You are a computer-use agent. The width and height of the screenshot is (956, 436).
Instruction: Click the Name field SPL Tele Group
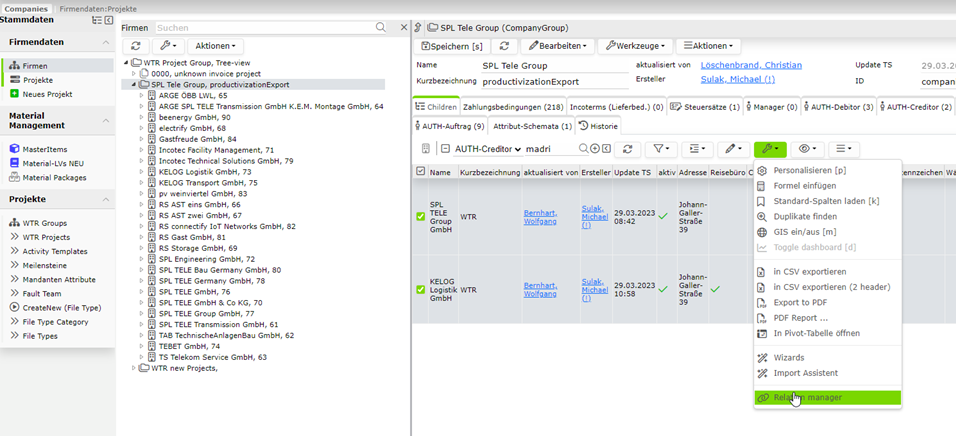(554, 66)
